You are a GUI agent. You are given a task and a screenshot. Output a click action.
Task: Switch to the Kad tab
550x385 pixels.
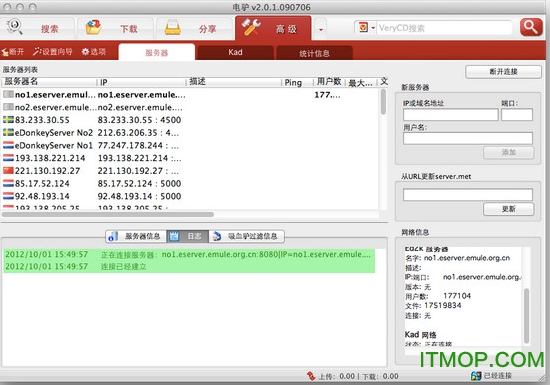coord(235,53)
